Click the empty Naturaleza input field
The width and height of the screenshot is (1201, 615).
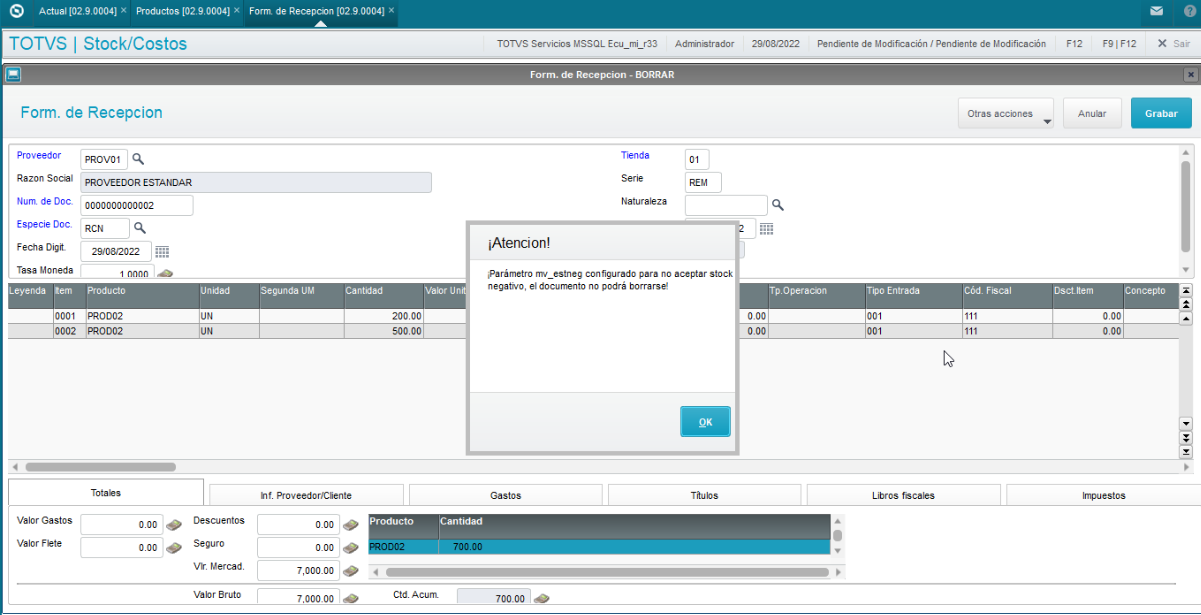[726, 205]
